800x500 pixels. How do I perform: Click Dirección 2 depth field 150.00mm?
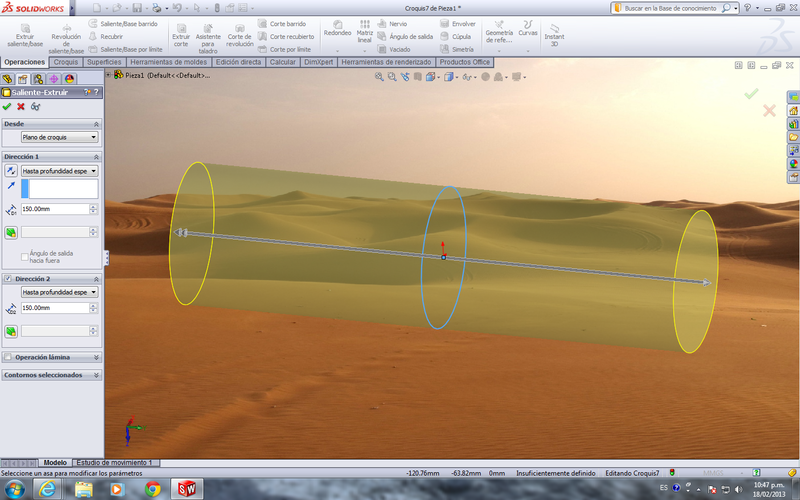click(x=55, y=308)
